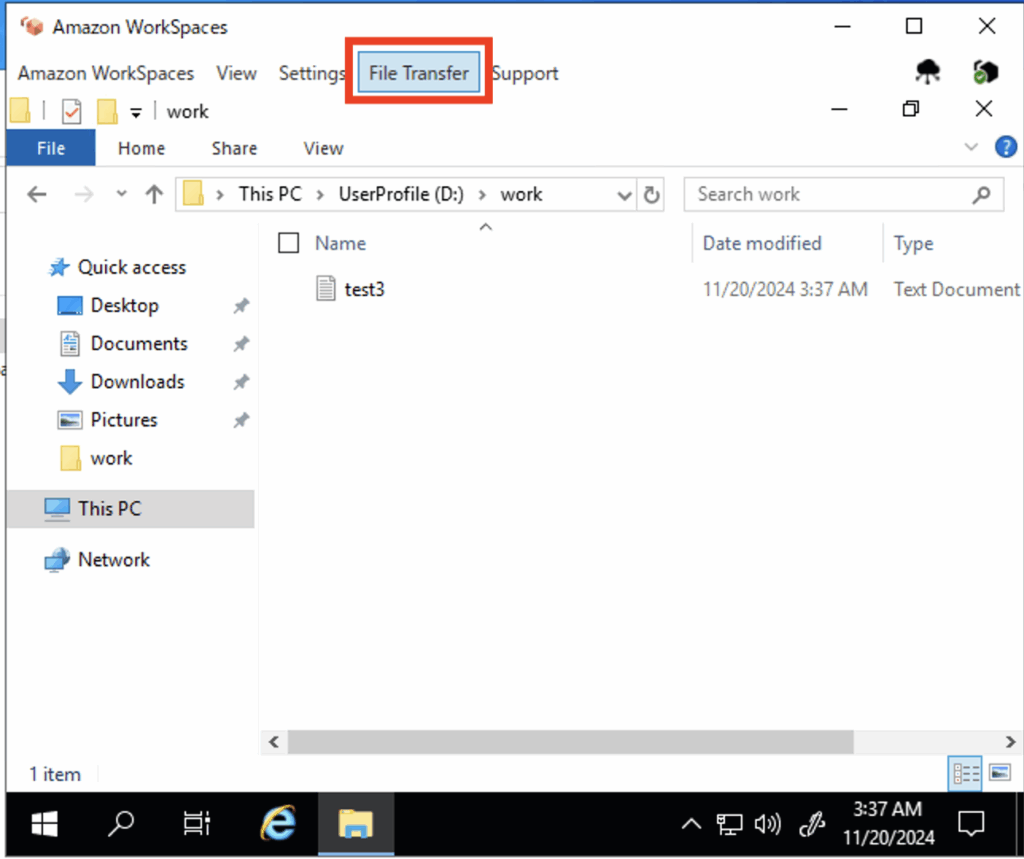Click the Search work input field
The height and width of the screenshot is (859, 1024).
[830, 195]
